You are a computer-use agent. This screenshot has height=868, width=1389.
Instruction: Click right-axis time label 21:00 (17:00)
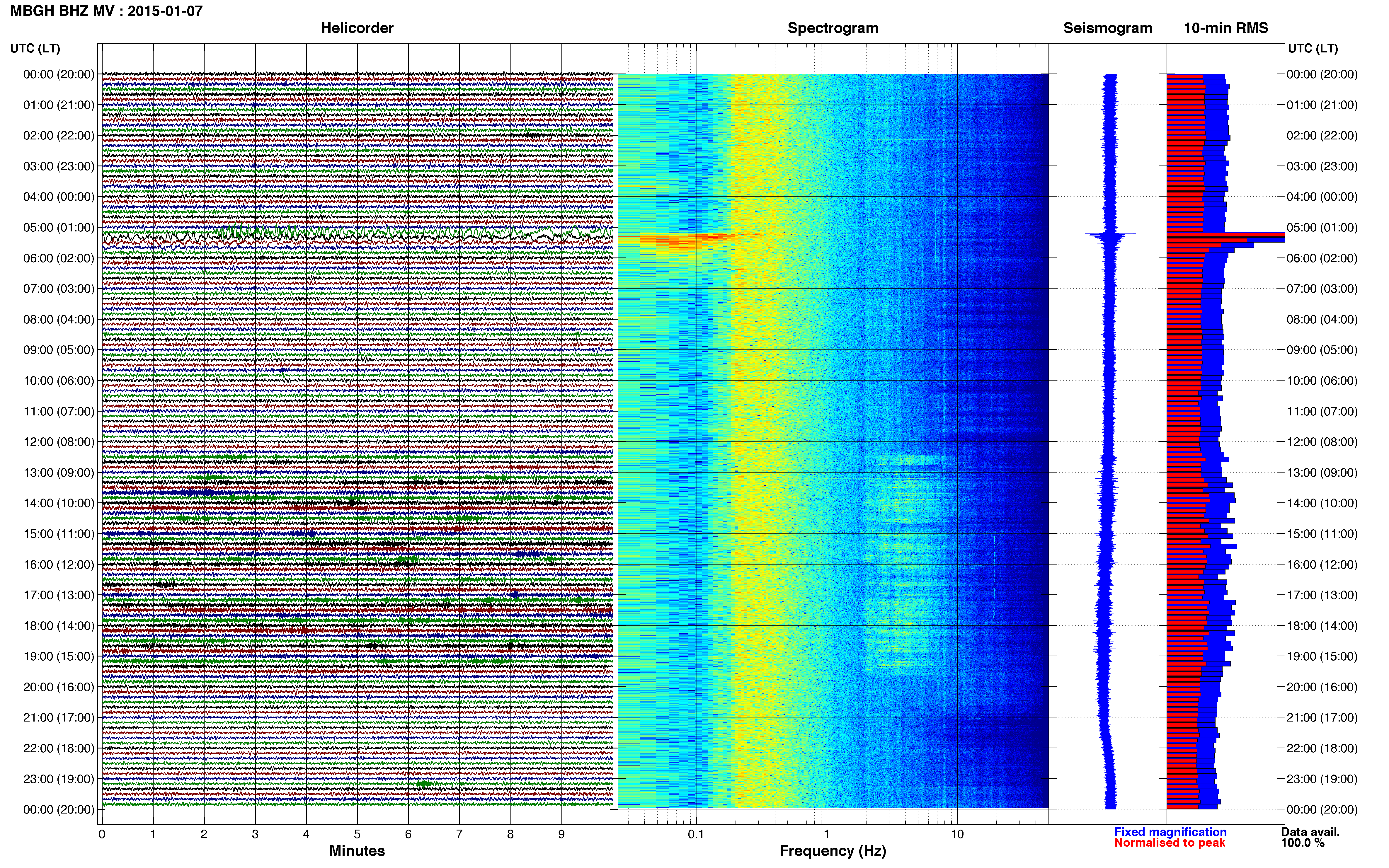1322,718
